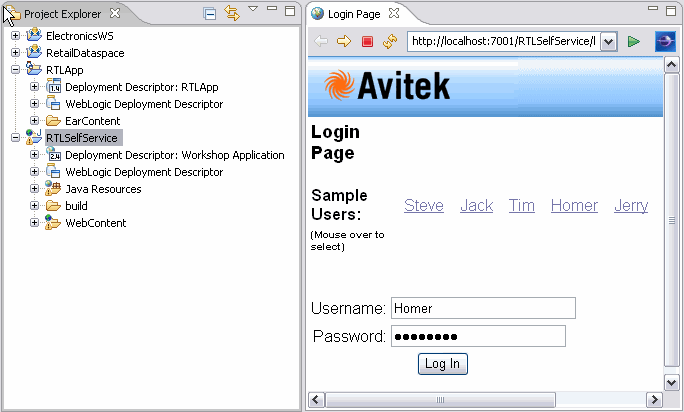Click the EarContent folder icon

tap(53, 120)
